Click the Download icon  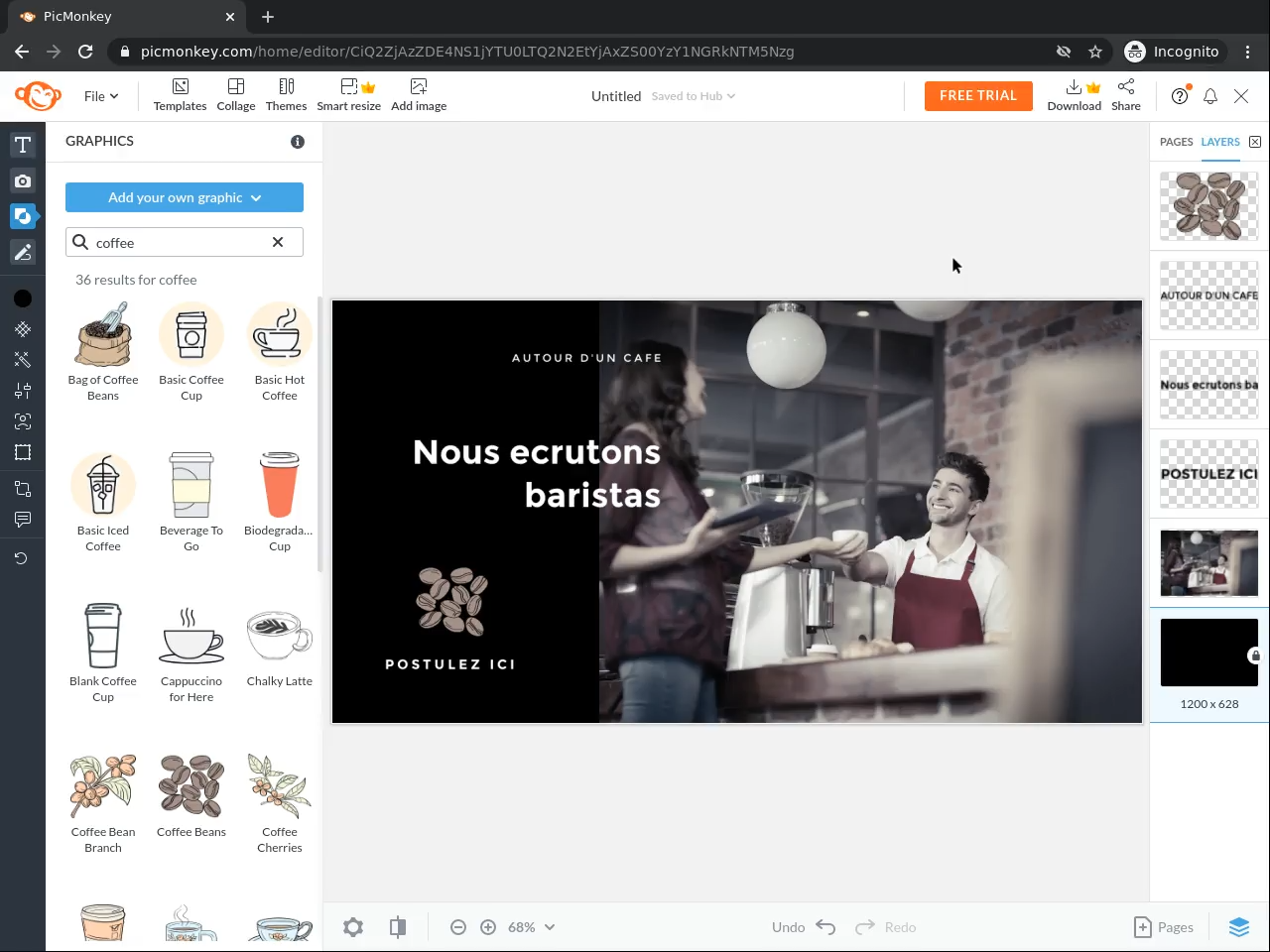pos(1074,95)
